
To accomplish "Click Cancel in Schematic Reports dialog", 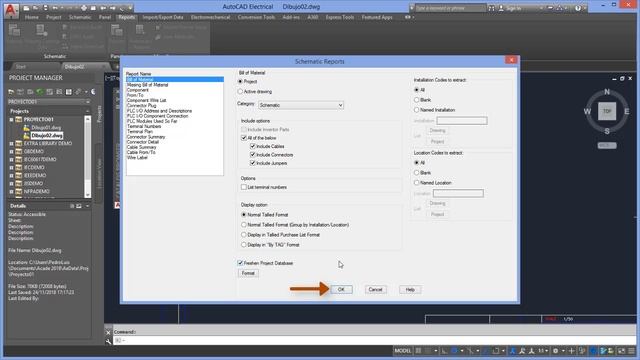I will (x=376, y=289).
